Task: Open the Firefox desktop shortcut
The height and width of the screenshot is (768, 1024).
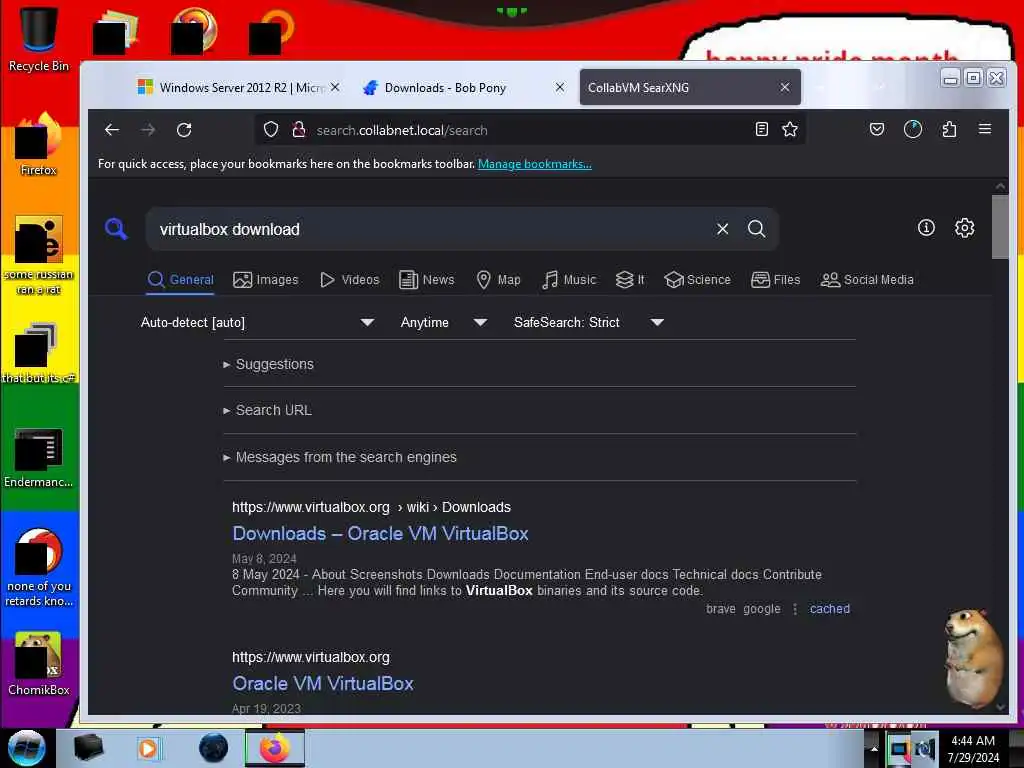Action: pos(39,143)
